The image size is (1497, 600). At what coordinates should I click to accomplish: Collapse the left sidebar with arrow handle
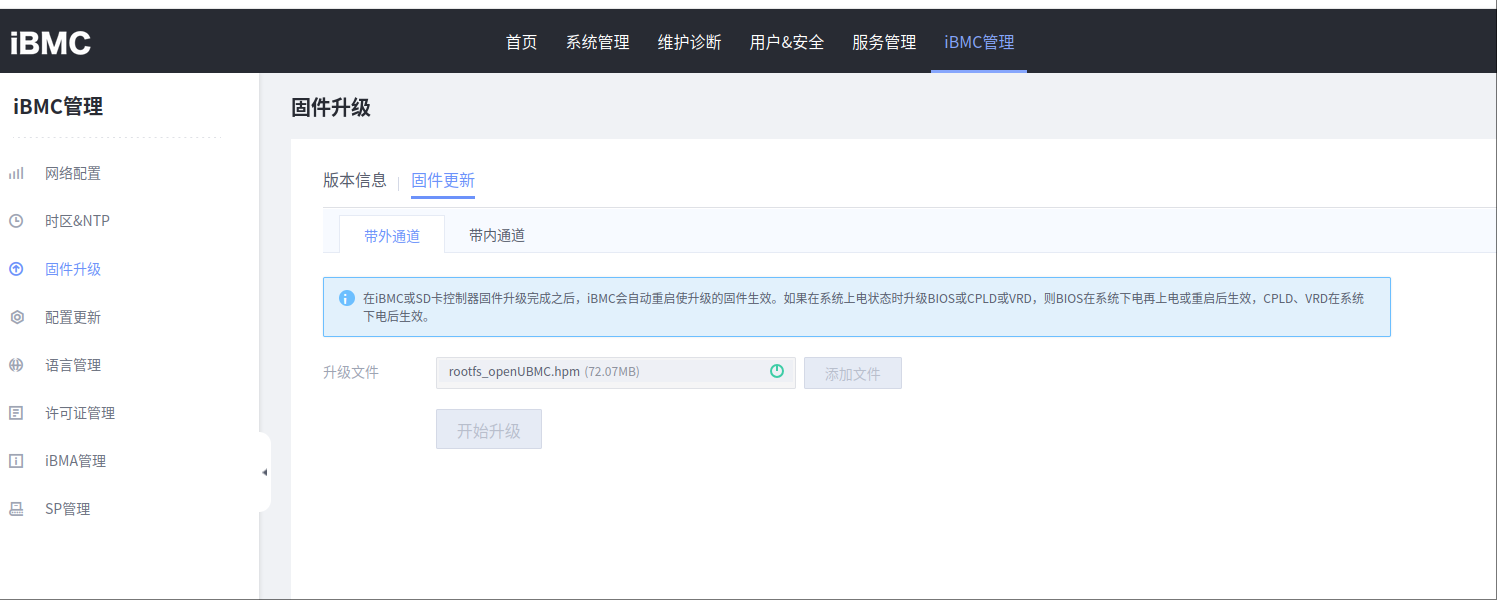[x=264, y=472]
